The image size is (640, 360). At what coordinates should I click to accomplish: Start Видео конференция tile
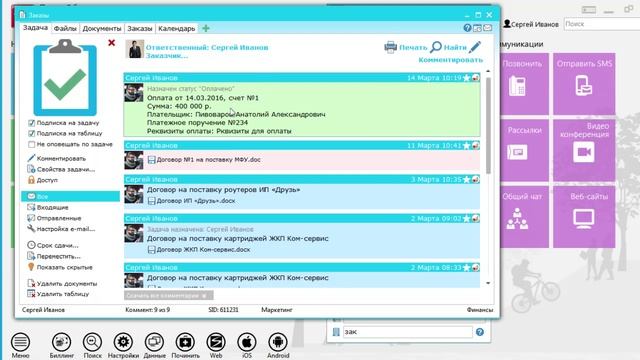584,150
